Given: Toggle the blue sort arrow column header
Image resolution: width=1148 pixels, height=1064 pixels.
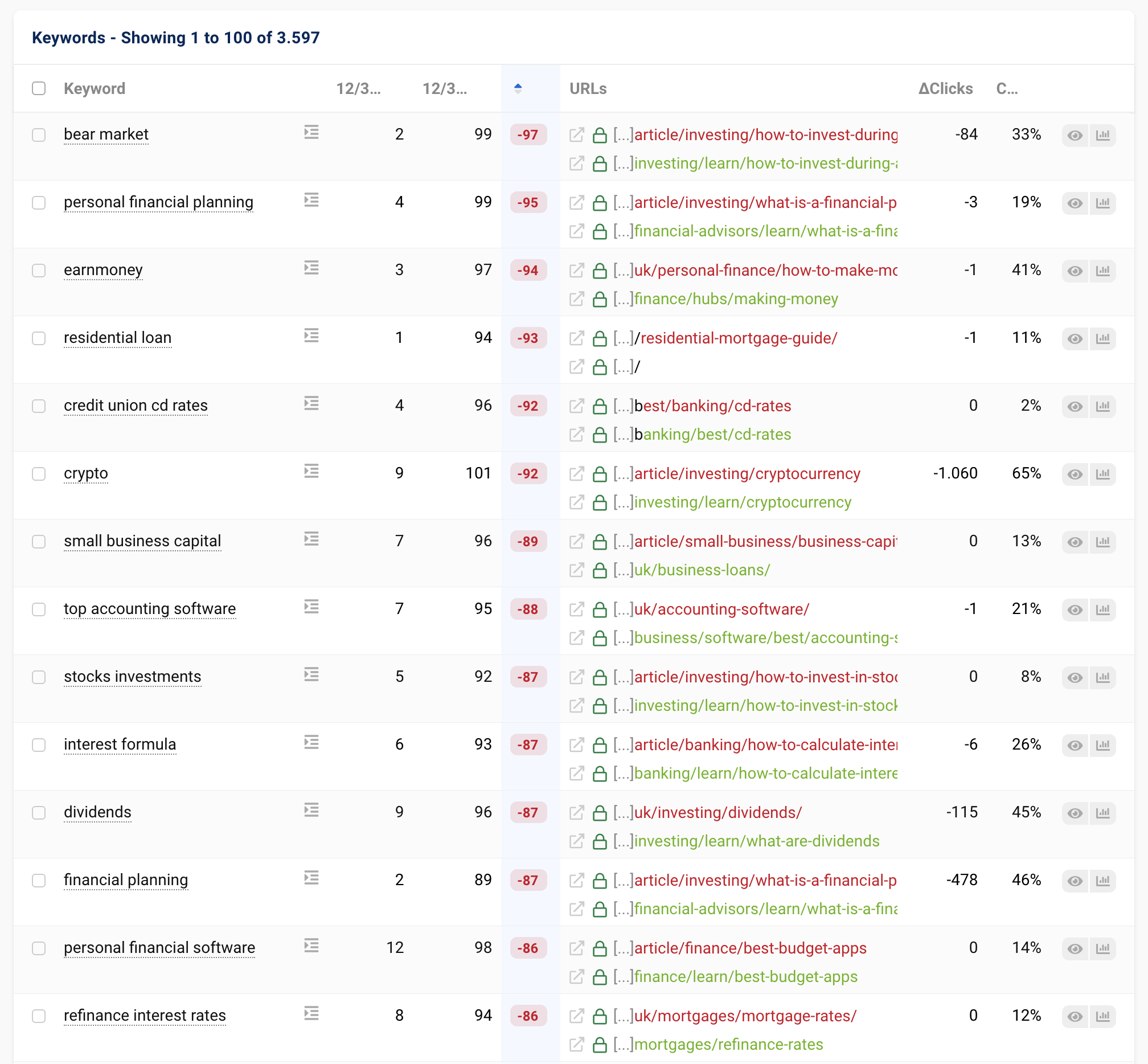Looking at the screenshot, I should (x=518, y=89).
